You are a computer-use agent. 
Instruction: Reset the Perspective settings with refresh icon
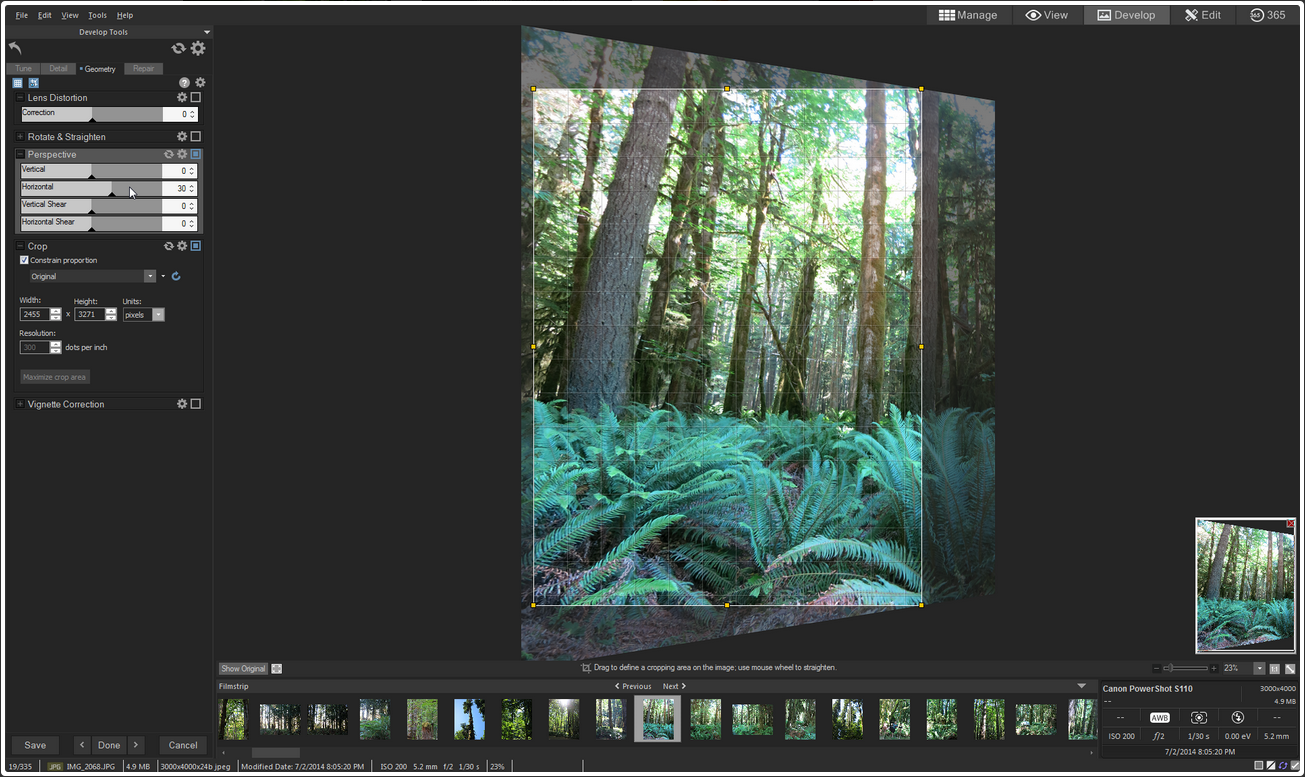tap(169, 155)
